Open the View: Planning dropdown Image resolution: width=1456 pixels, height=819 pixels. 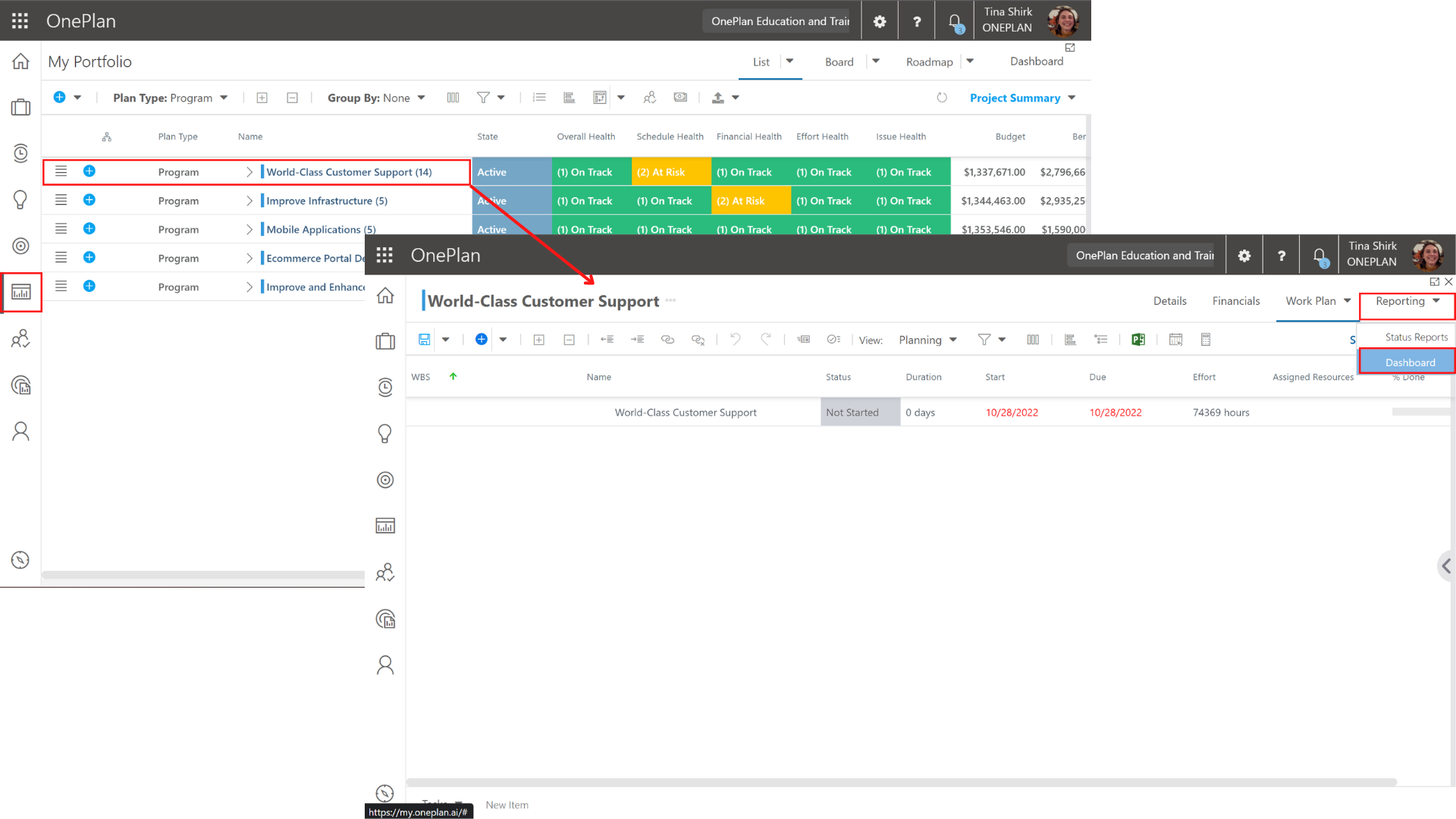[x=927, y=340]
